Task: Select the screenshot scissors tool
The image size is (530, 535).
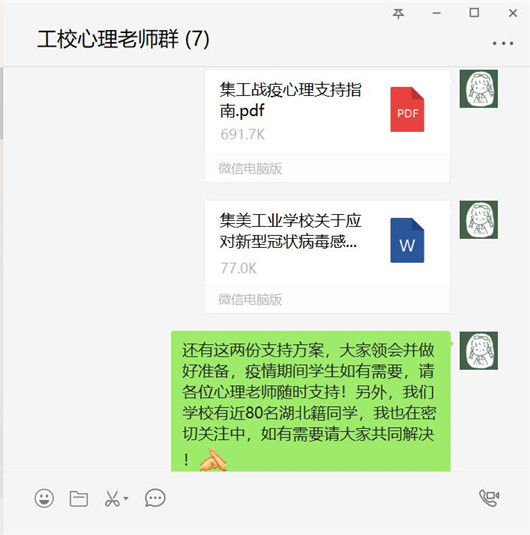Action: tap(112, 498)
